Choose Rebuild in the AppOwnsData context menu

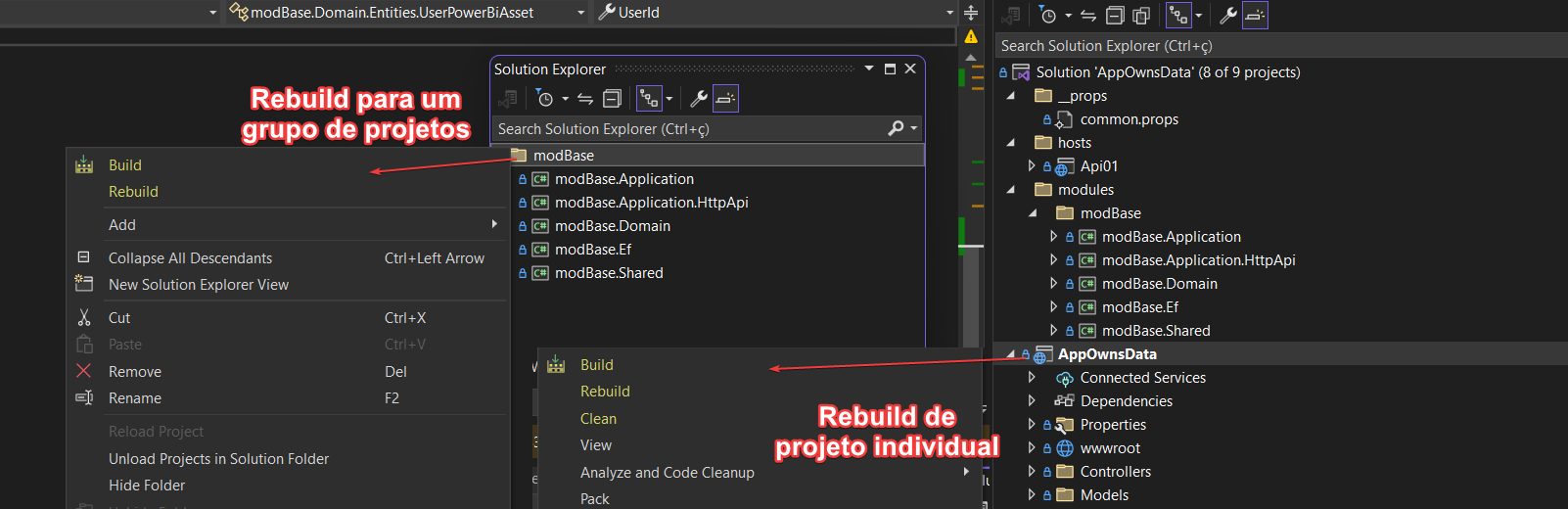coord(605,392)
